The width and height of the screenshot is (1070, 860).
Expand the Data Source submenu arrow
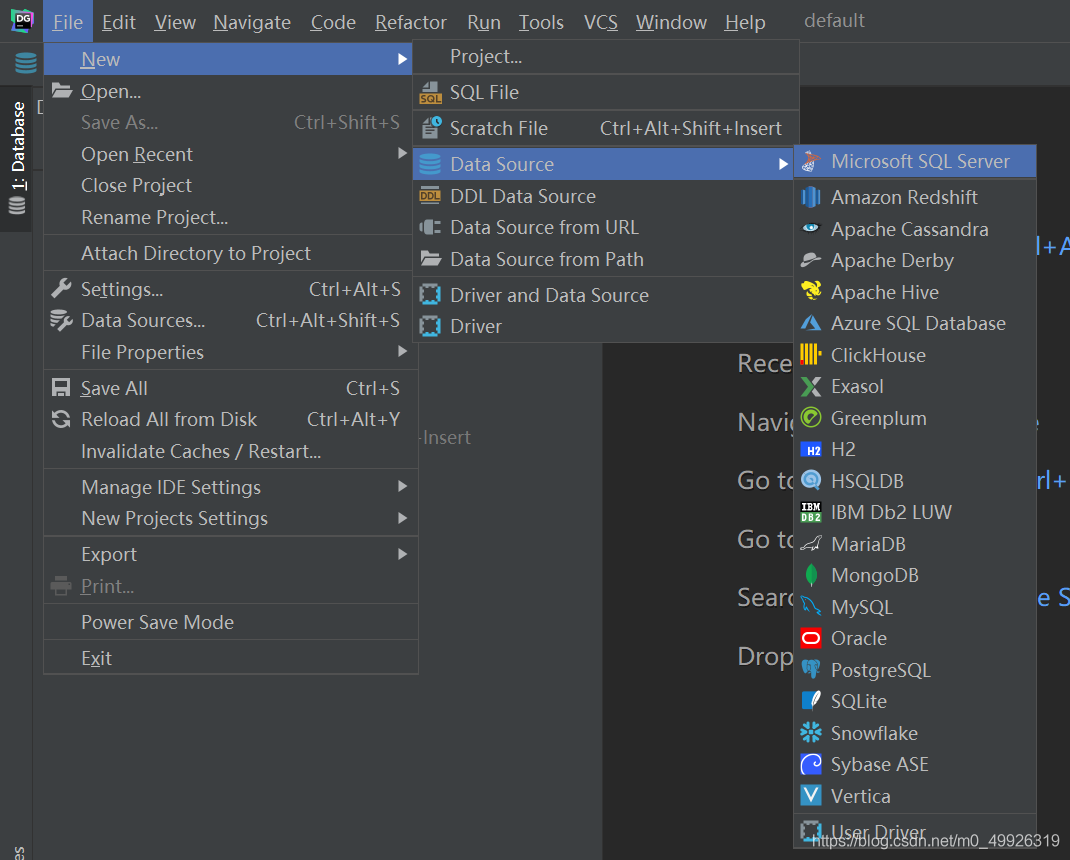pos(783,164)
